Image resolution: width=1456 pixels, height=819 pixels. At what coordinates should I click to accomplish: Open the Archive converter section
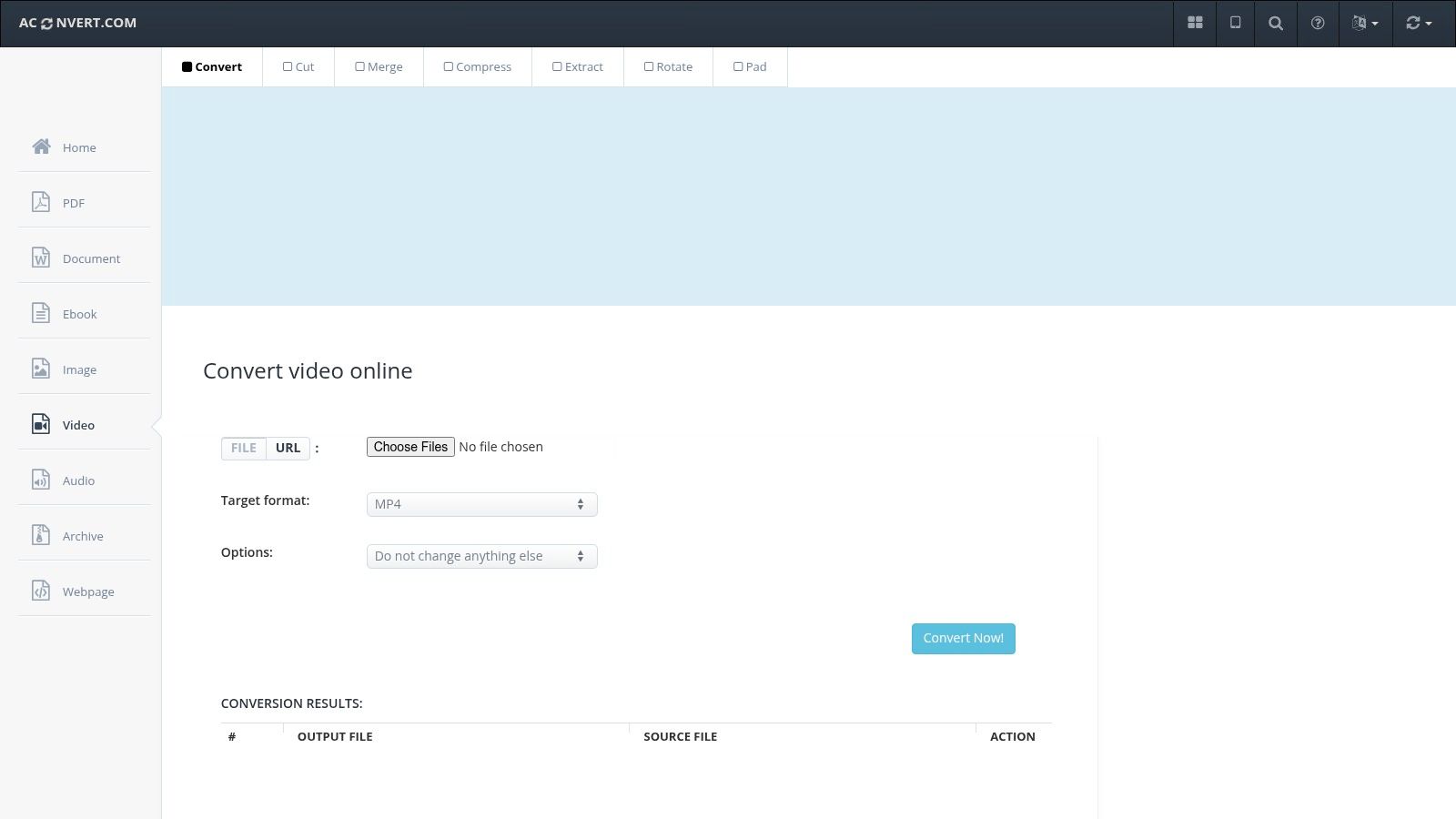[x=84, y=536]
